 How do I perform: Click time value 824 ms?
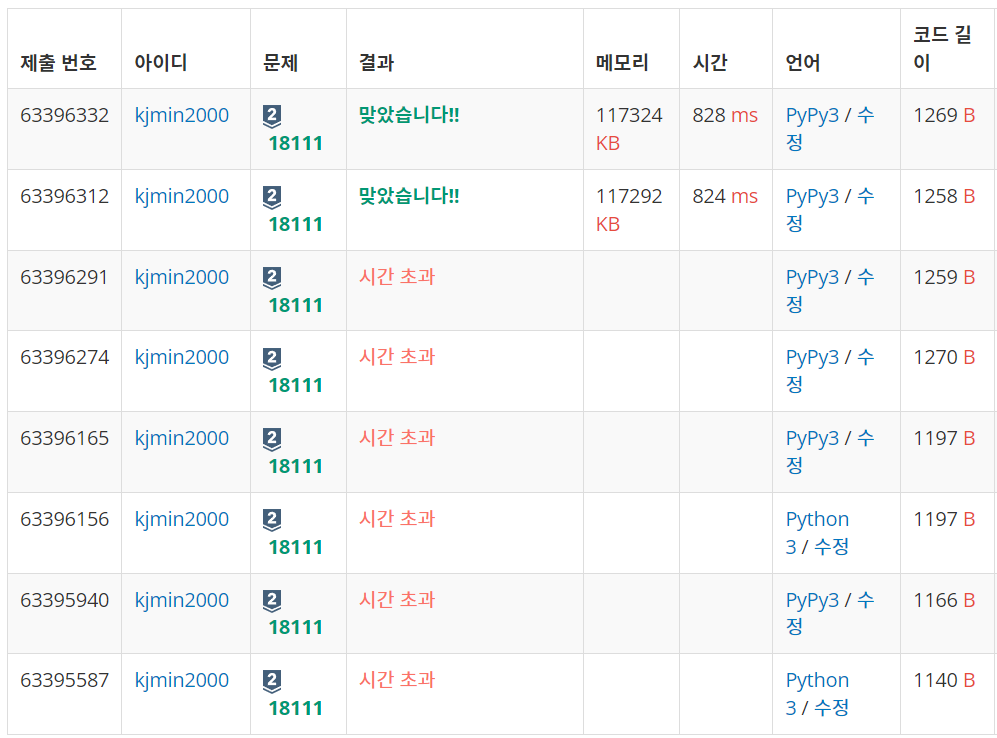tap(725, 196)
